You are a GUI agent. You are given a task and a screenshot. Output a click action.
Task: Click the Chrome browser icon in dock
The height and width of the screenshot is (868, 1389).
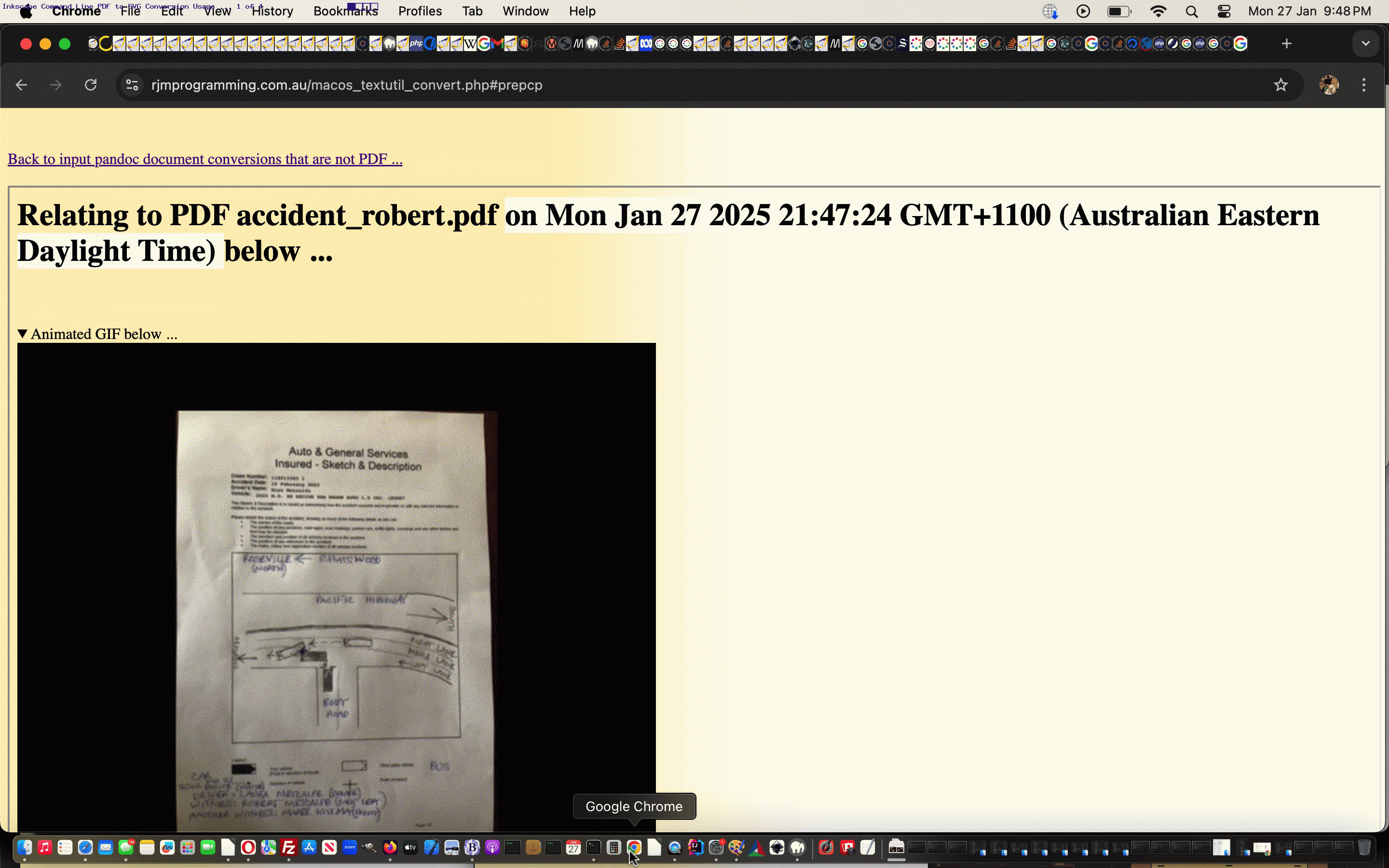click(x=634, y=848)
